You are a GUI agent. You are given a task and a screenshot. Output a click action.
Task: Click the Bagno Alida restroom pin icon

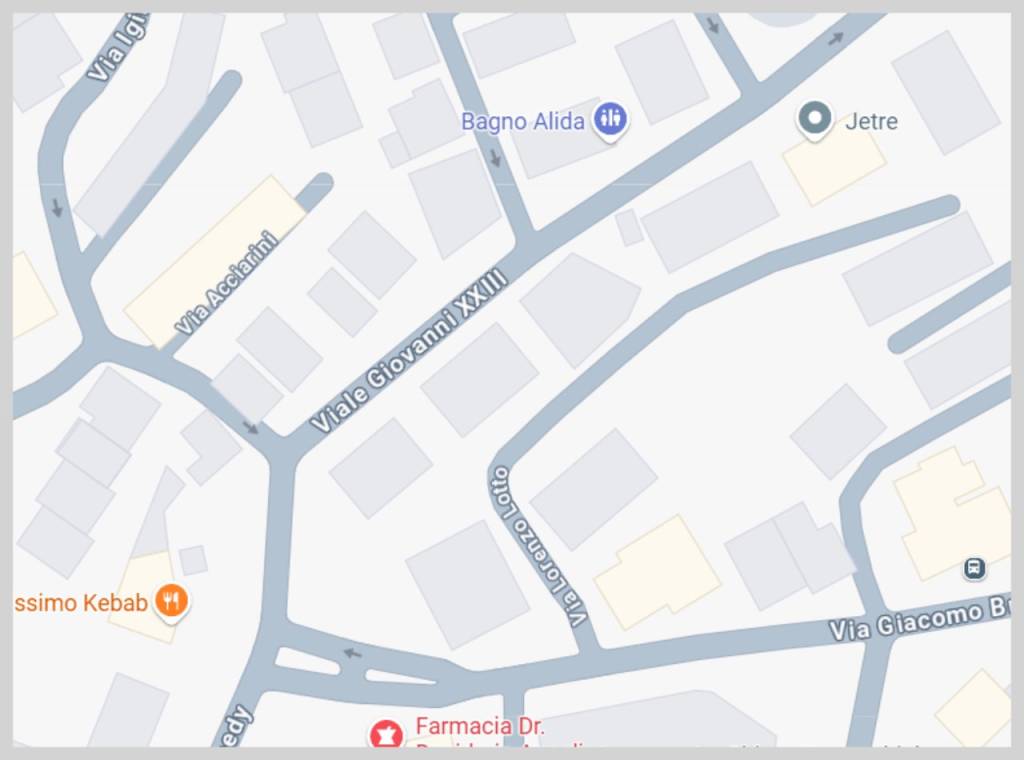(610, 119)
